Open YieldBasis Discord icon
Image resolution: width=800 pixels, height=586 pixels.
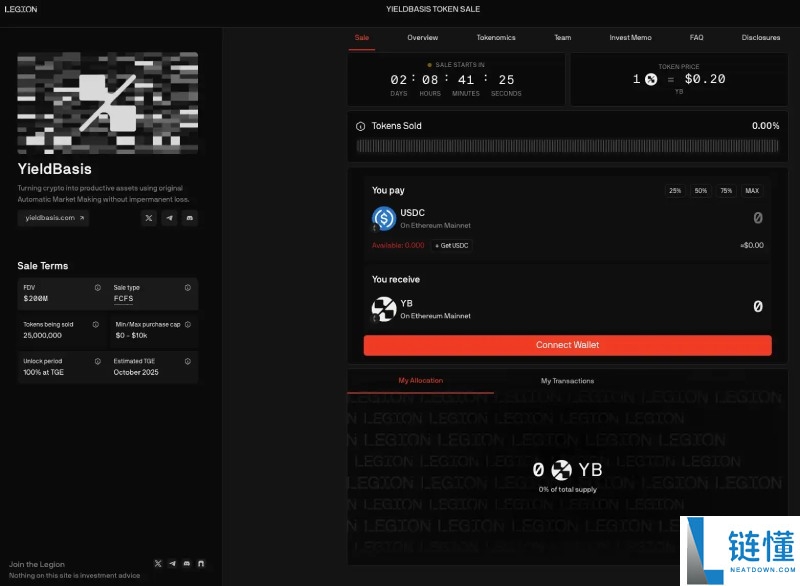click(190, 218)
